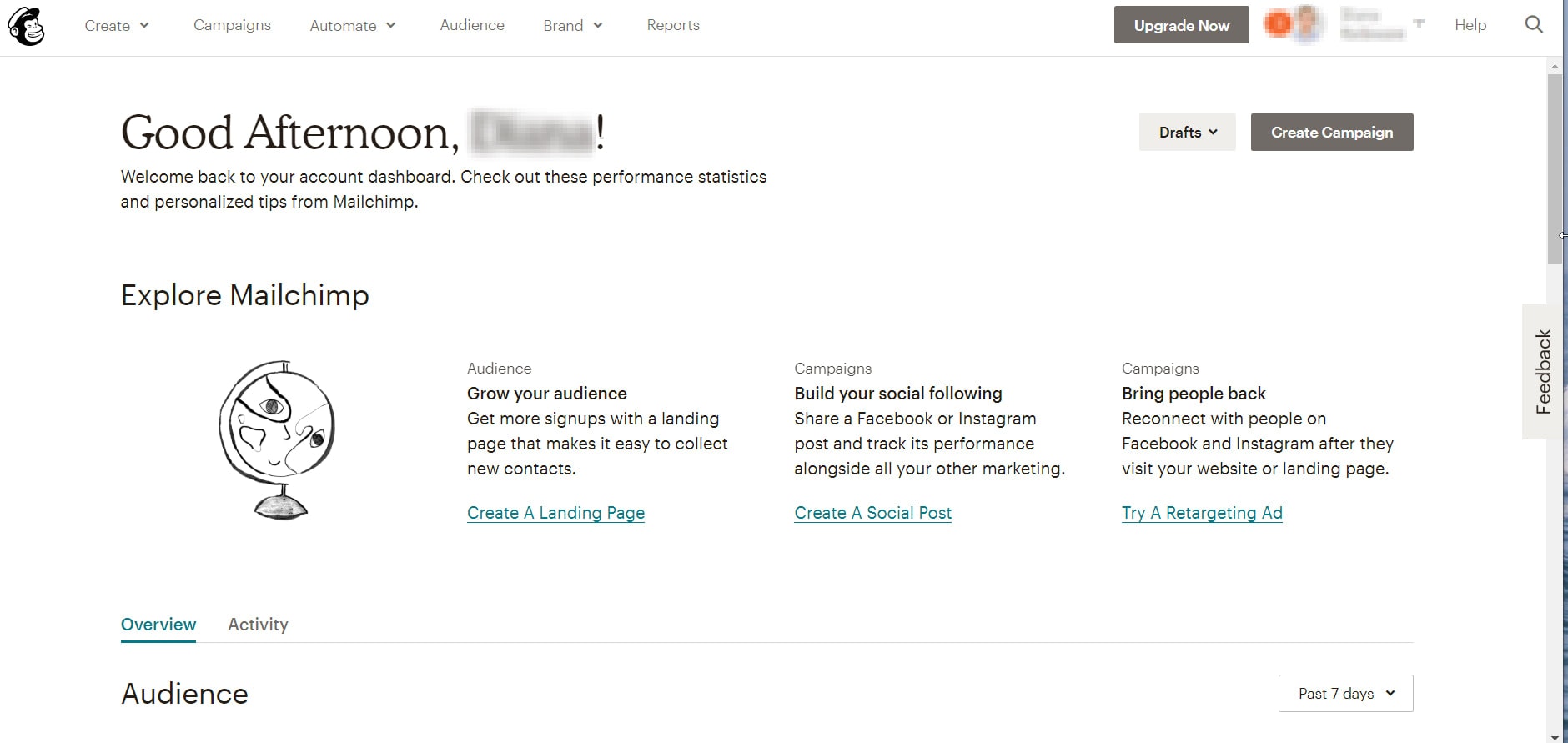Click the globe illustration
The image size is (1568, 743).
(x=278, y=439)
